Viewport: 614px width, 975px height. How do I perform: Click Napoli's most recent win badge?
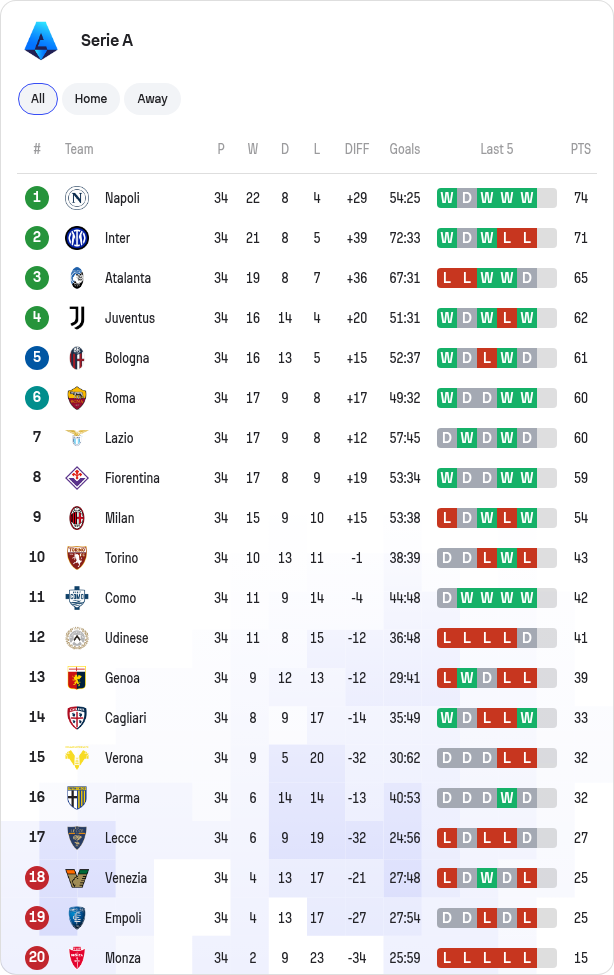(x=527, y=198)
